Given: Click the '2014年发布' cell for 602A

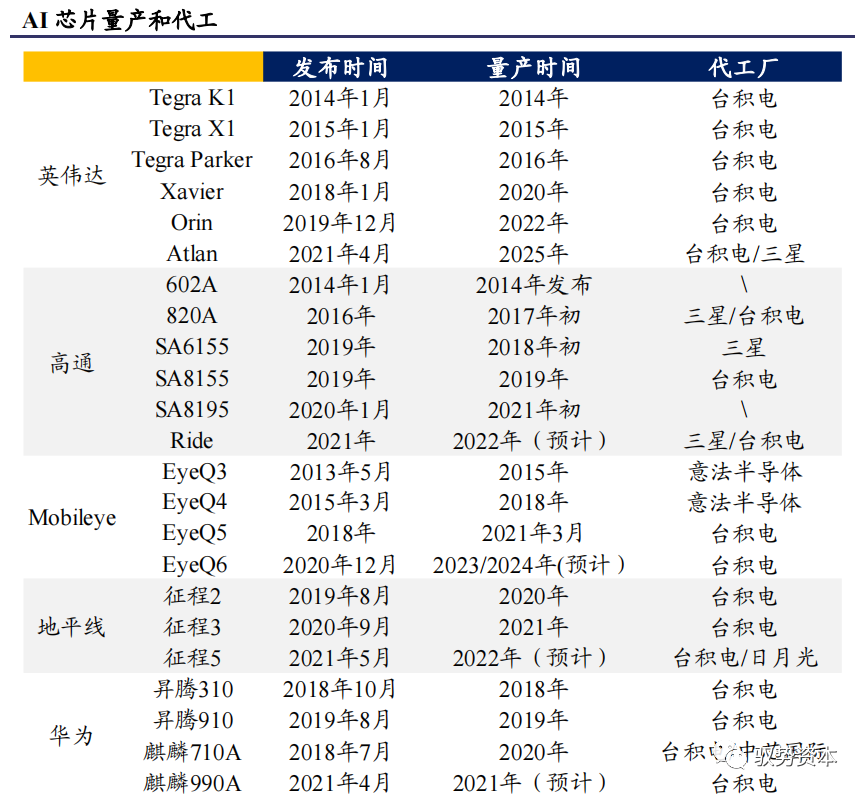Looking at the screenshot, I should coord(533,285).
